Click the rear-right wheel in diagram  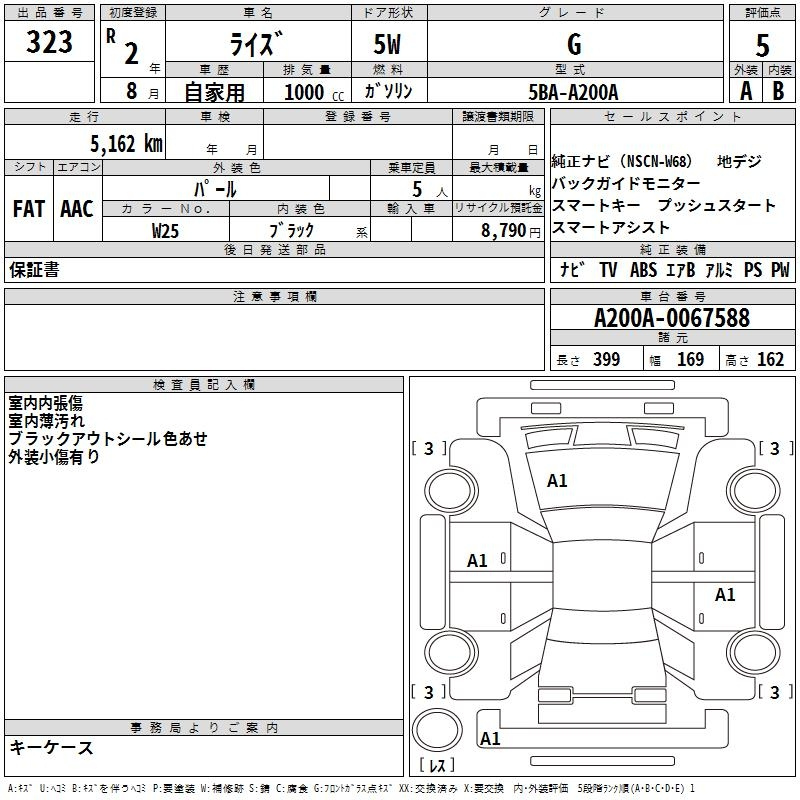tap(753, 652)
